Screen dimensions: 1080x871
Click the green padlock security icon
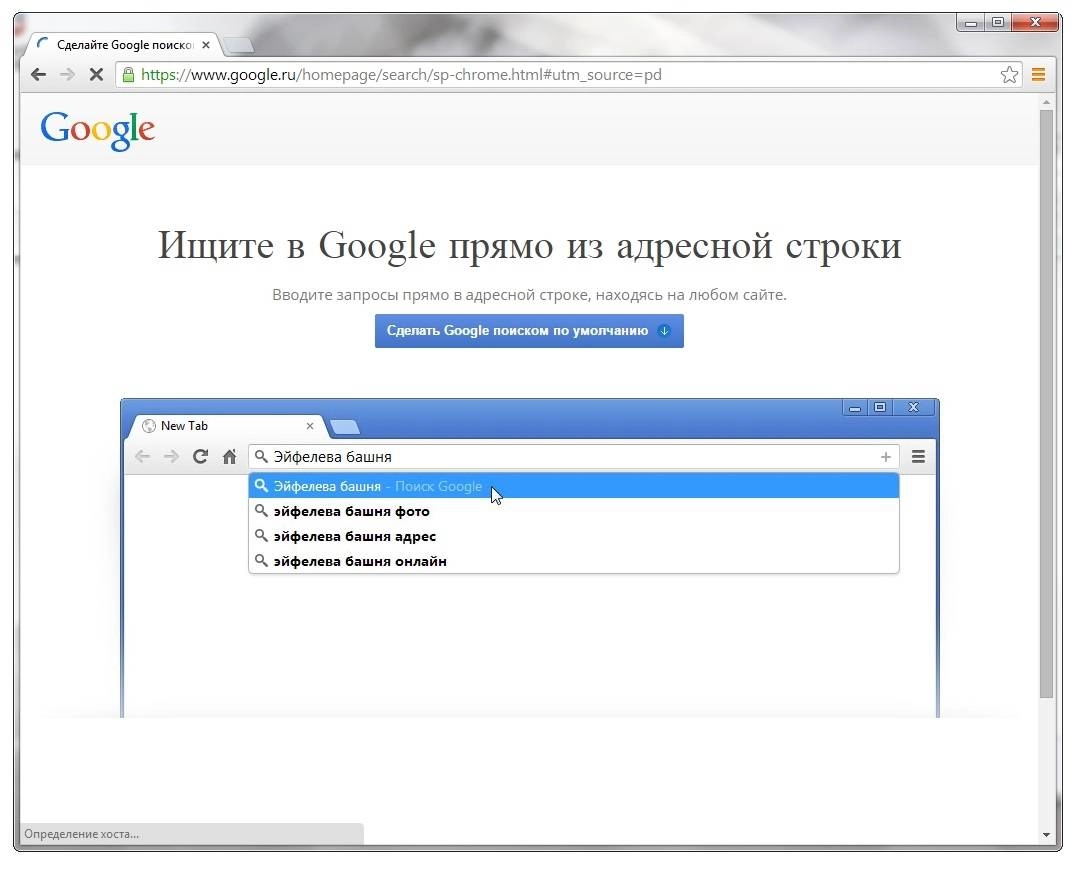pyautogui.click(x=128, y=74)
